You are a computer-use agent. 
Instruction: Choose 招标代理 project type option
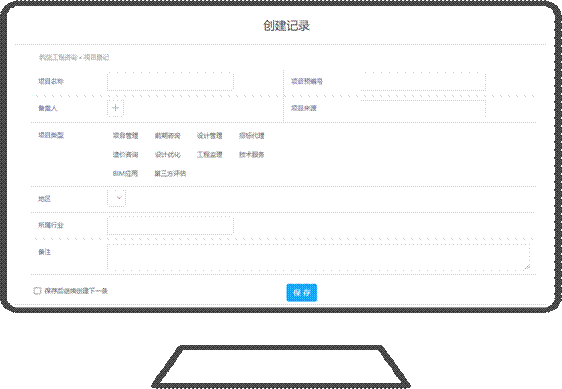pyautogui.click(x=252, y=136)
